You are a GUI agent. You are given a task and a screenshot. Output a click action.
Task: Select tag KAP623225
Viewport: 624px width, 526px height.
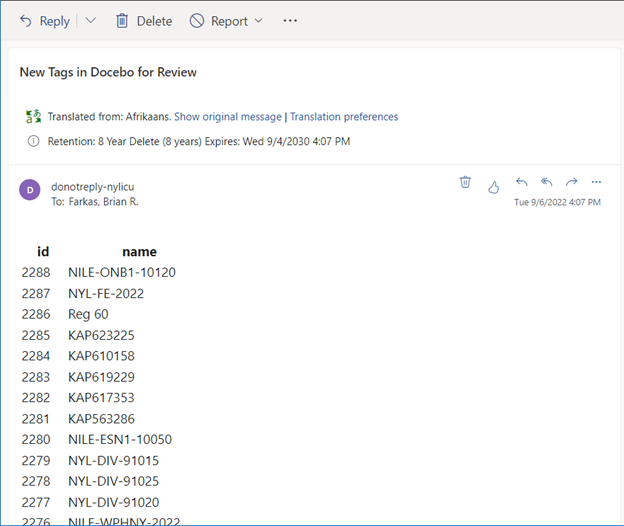pyautogui.click(x=101, y=335)
